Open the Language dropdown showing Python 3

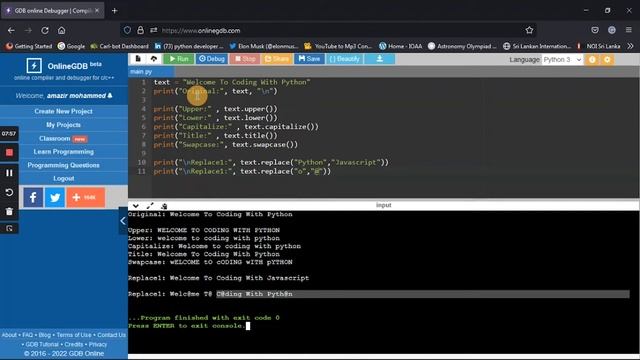[562, 60]
